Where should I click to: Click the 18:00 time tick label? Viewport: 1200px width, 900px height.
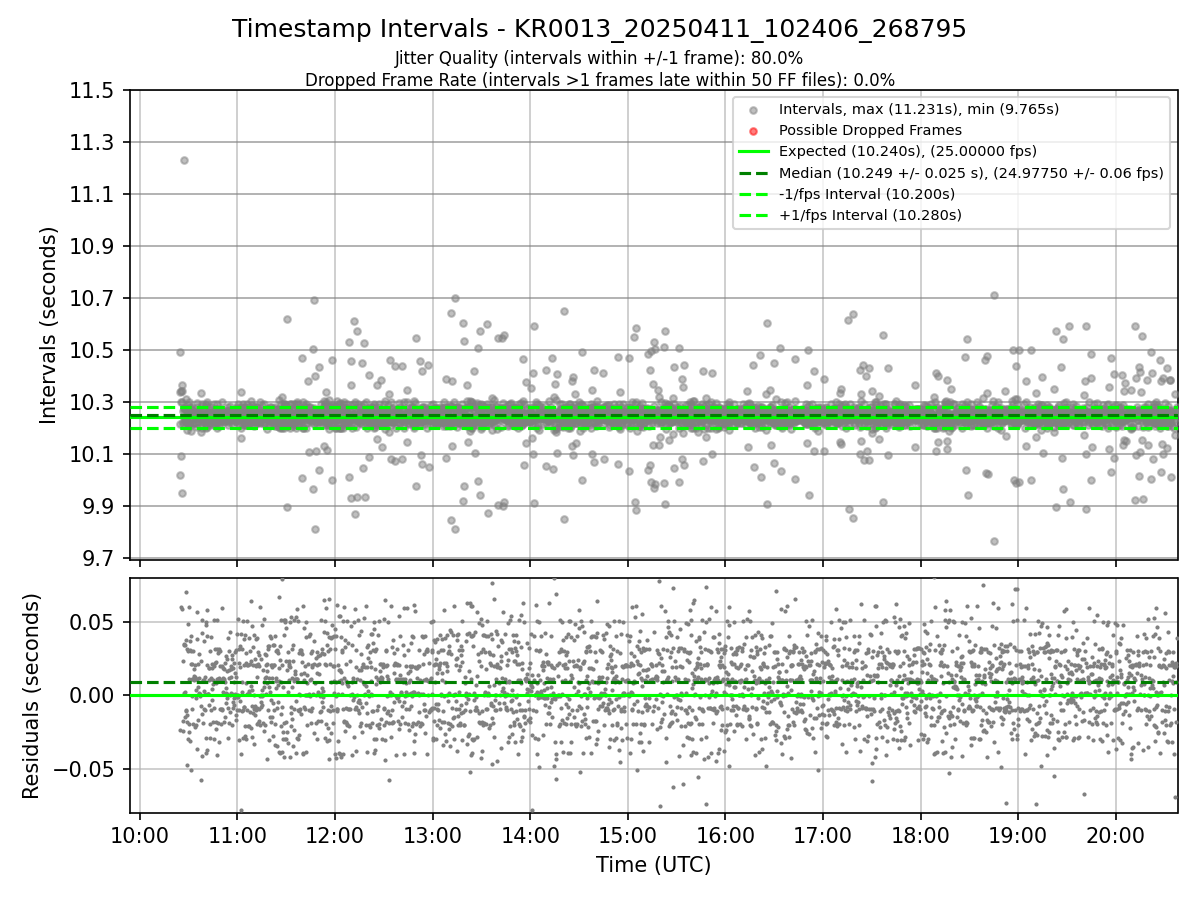[x=920, y=834]
